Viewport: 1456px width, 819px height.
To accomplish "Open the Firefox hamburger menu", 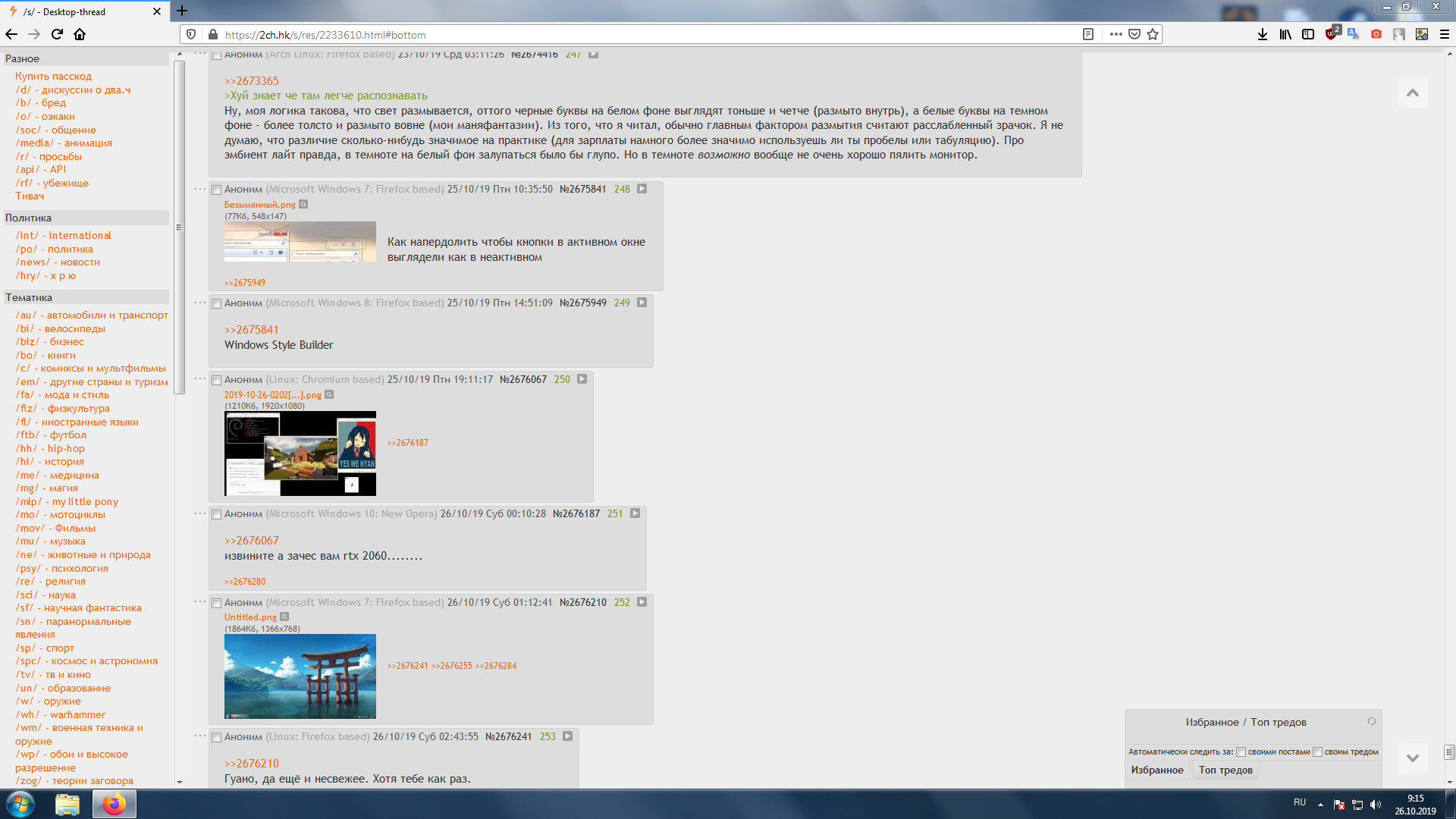I will 1445,34.
